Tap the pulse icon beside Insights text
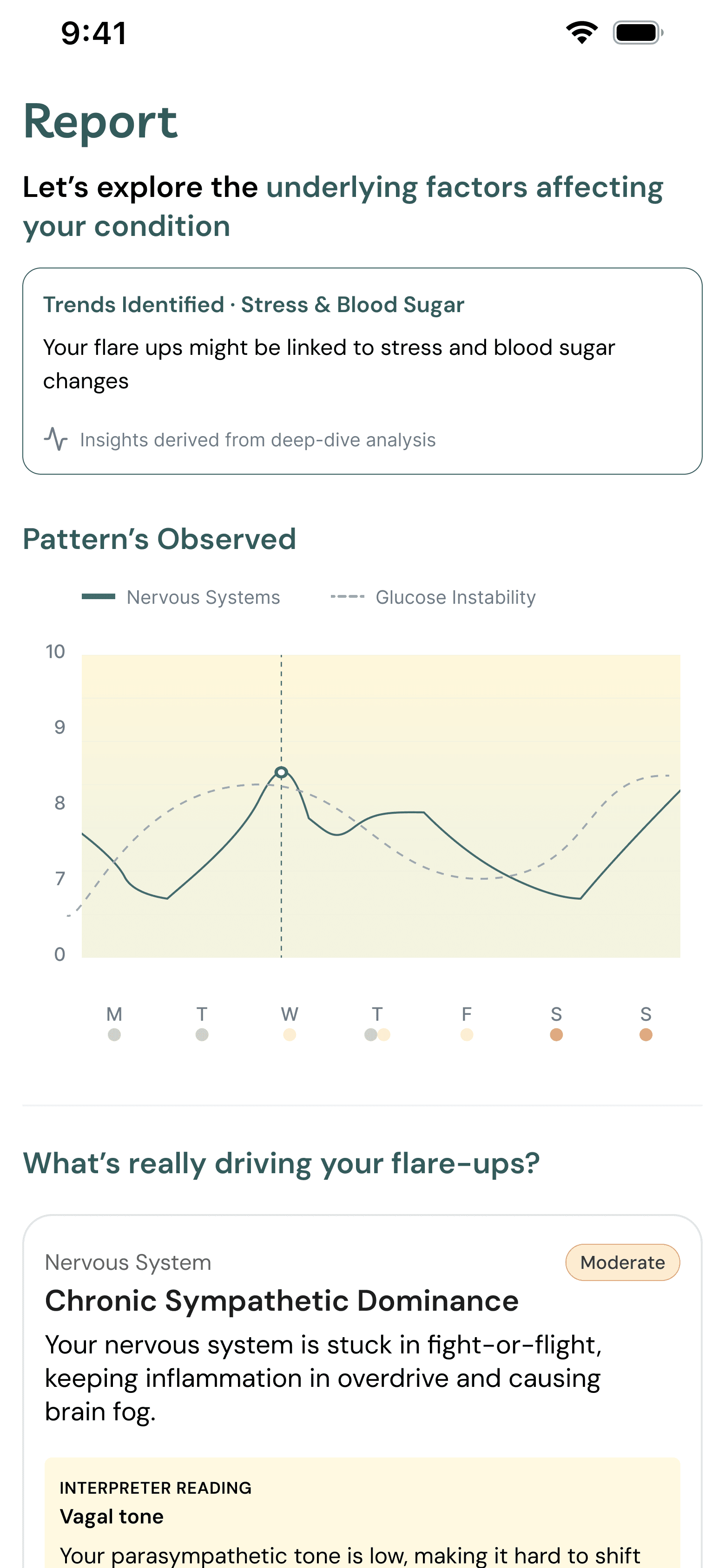Image resolution: width=725 pixels, height=1568 pixels. pos(55,439)
